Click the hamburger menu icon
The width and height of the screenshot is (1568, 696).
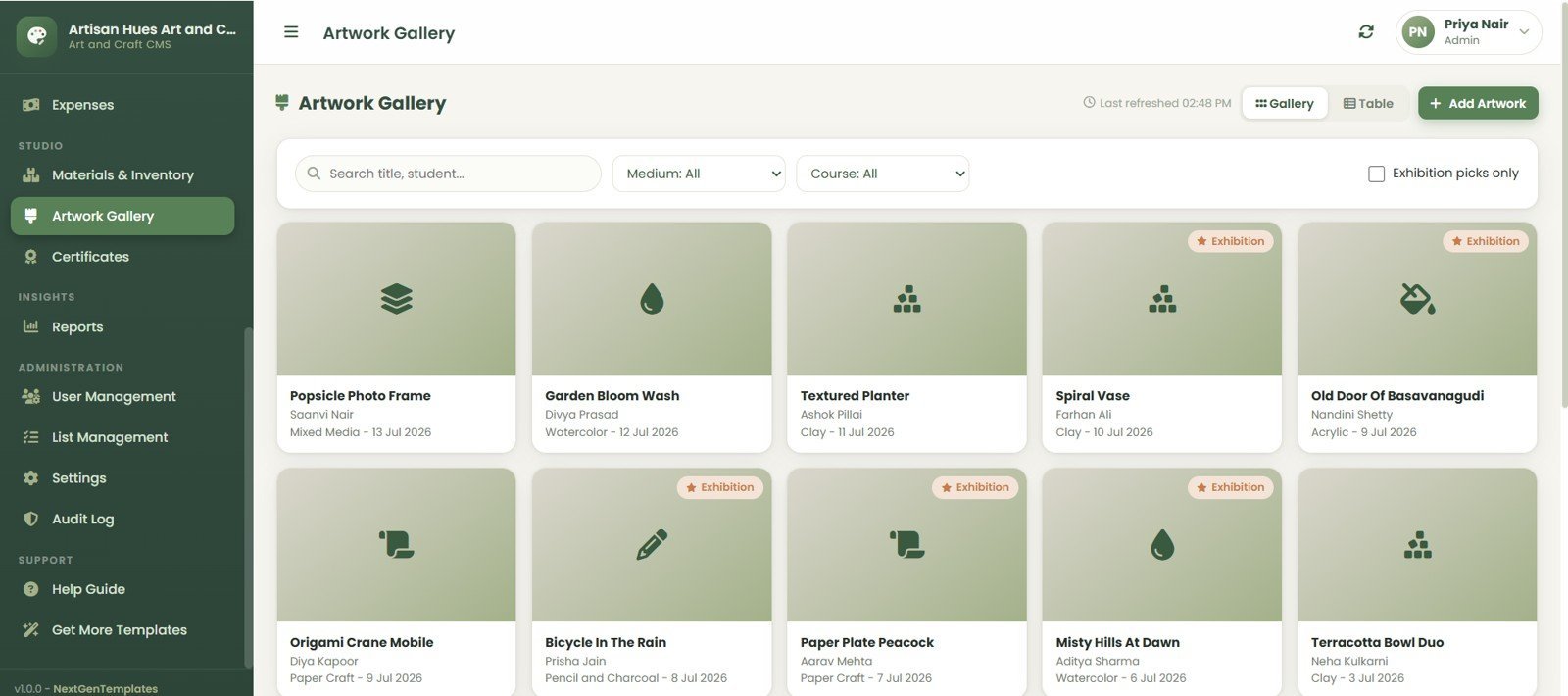tap(291, 32)
